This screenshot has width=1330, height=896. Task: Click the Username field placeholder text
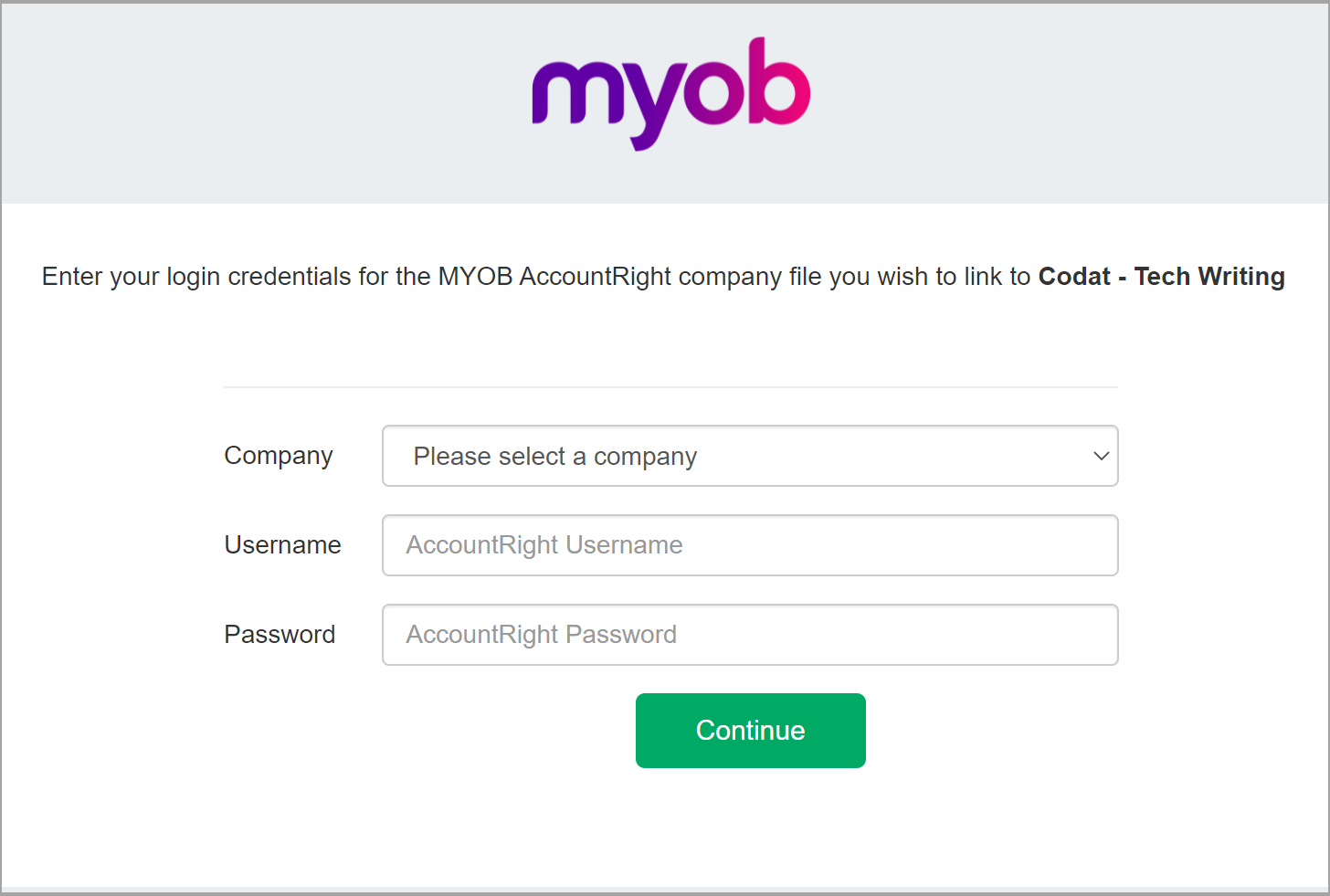click(544, 544)
